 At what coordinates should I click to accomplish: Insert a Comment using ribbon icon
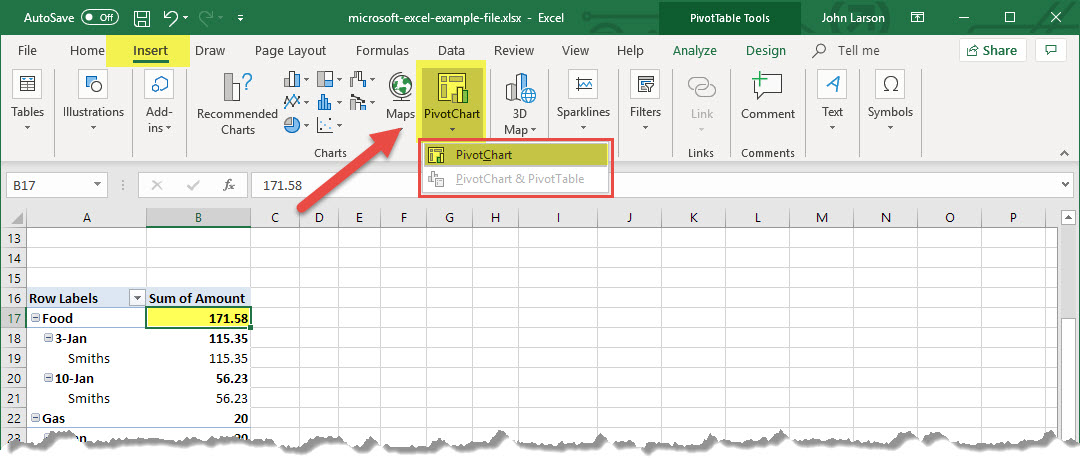[x=767, y=86]
